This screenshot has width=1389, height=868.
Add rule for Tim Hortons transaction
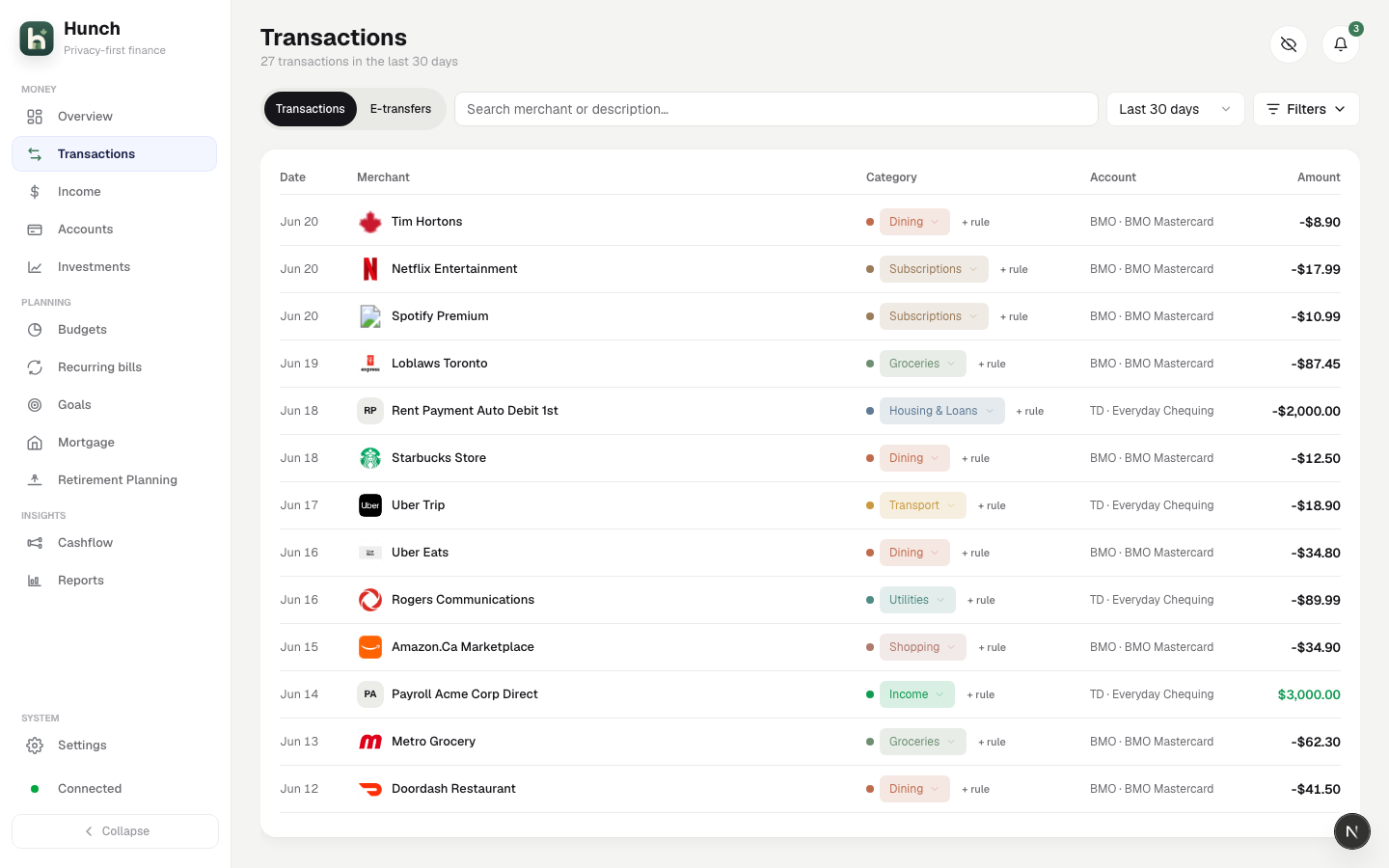click(x=975, y=222)
